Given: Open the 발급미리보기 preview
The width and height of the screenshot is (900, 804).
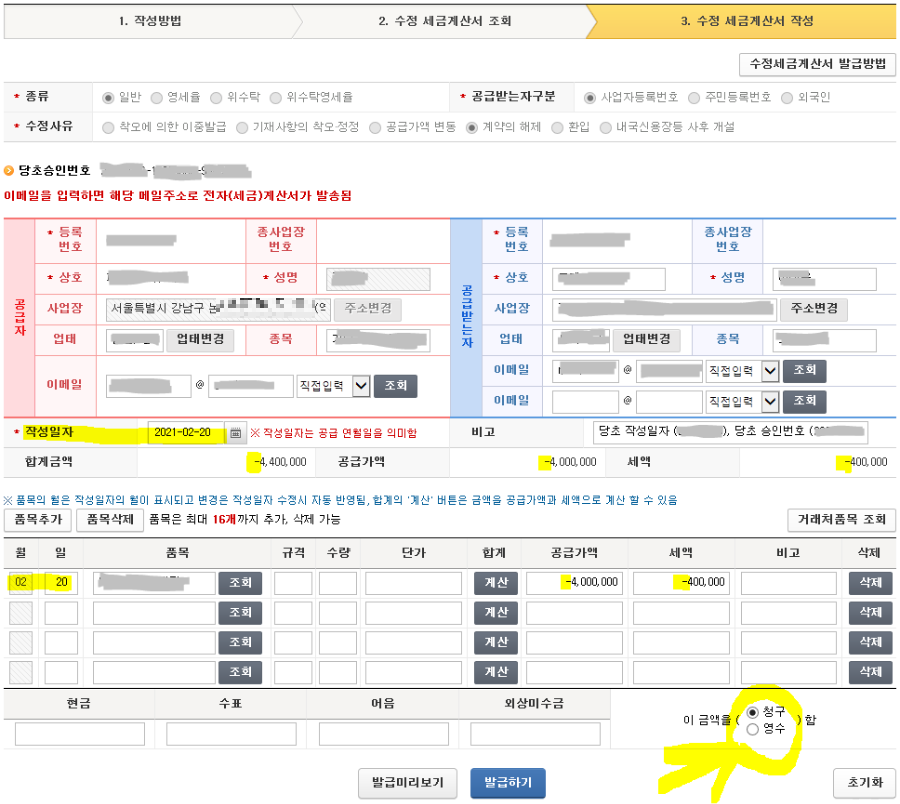Looking at the screenshot, I should tap(407, 783).
